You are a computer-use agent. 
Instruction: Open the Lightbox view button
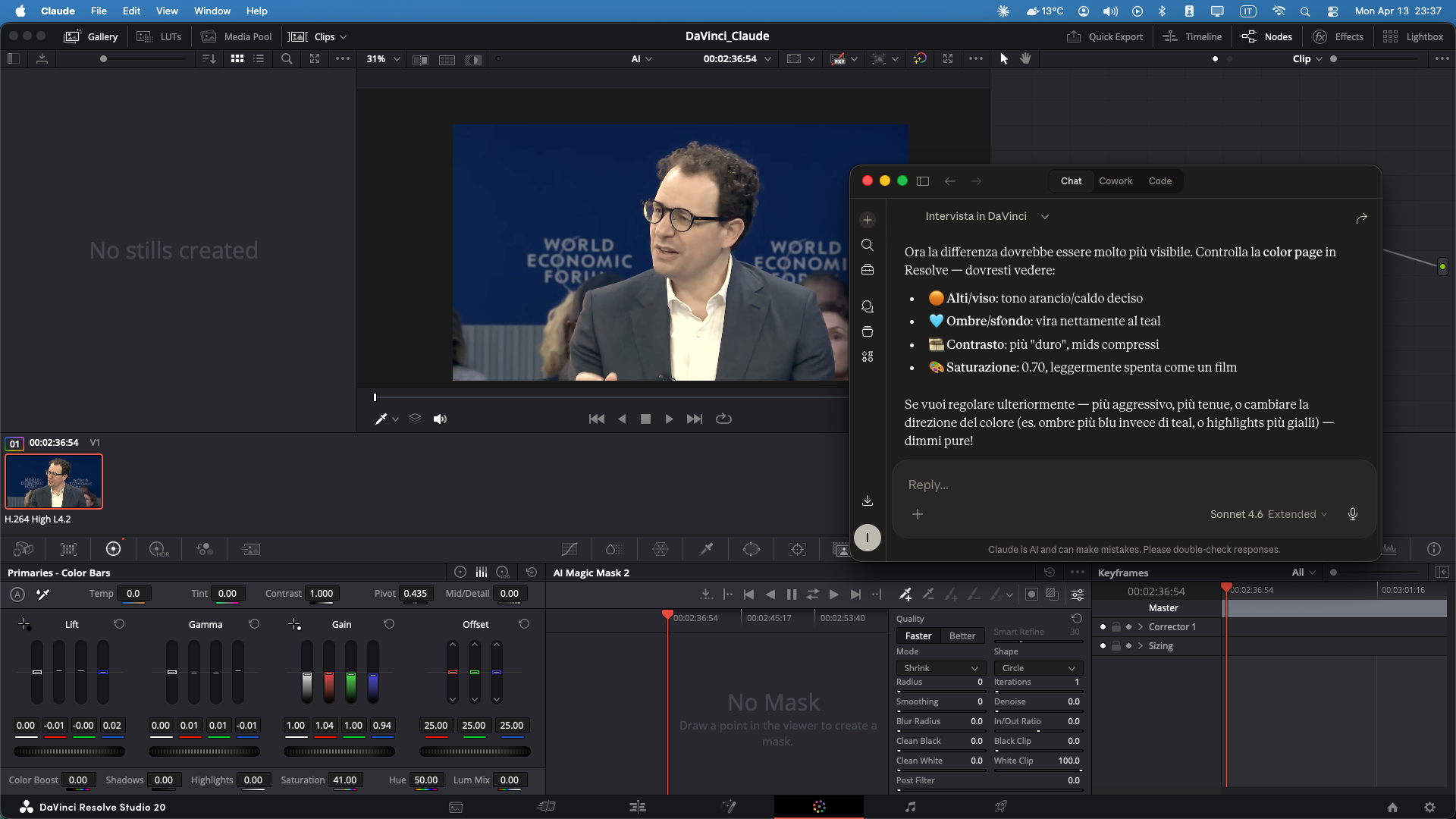tap(1414, 36)
